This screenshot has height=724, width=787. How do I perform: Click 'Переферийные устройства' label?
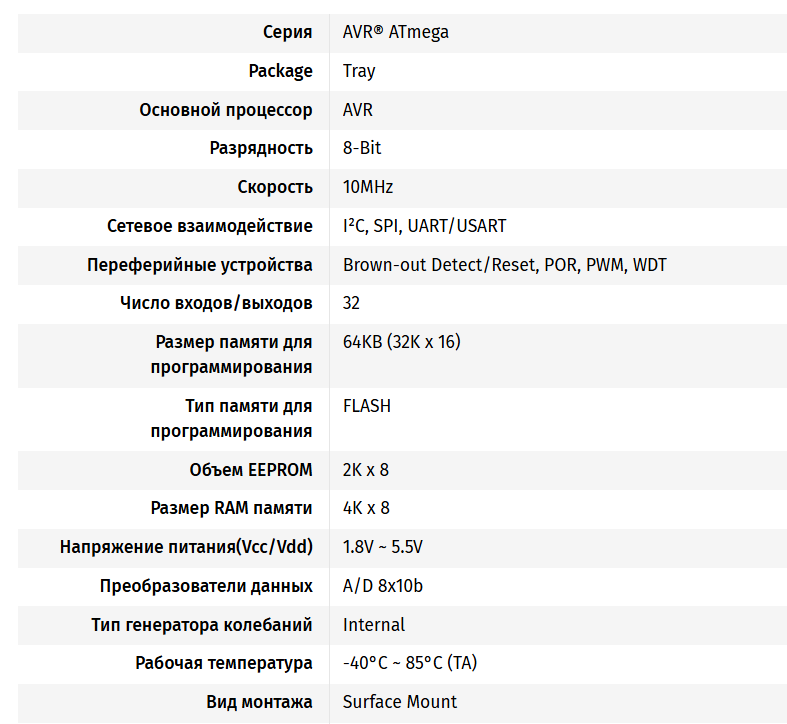click(200, 265)
